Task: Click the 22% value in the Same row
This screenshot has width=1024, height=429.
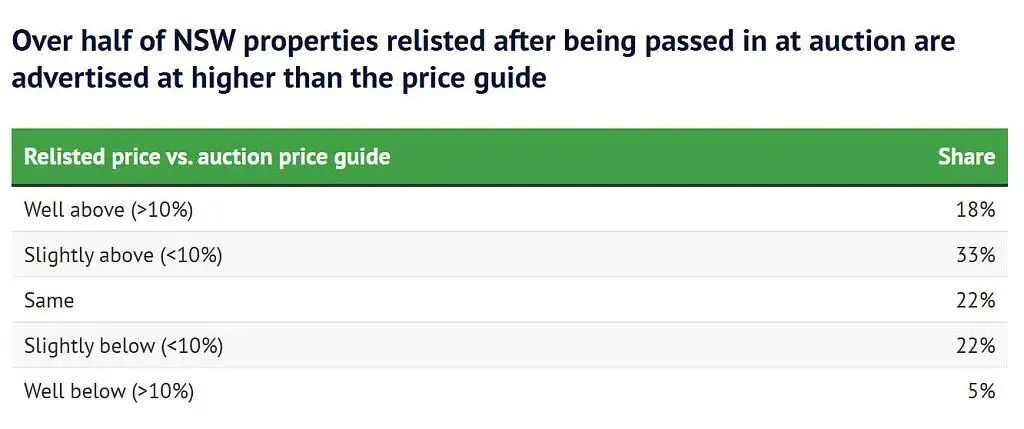Action: click(977, 300)
